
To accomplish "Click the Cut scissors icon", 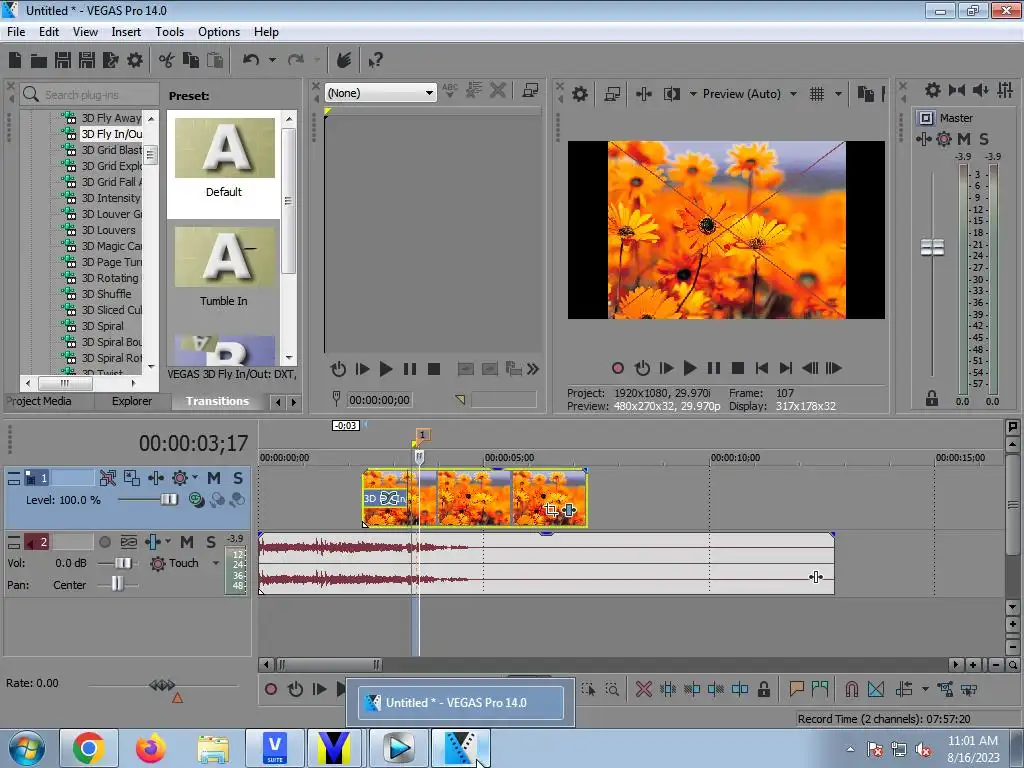I will tap(167, 61).
